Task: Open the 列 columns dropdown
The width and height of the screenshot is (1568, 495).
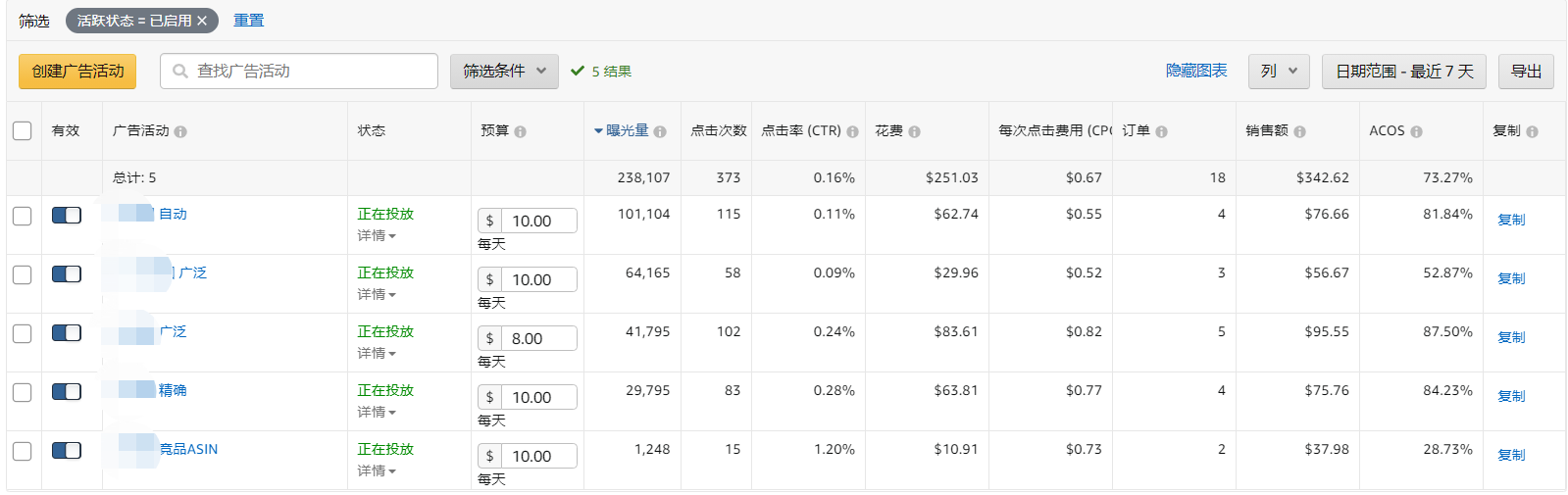Action: click(1279, 72)
